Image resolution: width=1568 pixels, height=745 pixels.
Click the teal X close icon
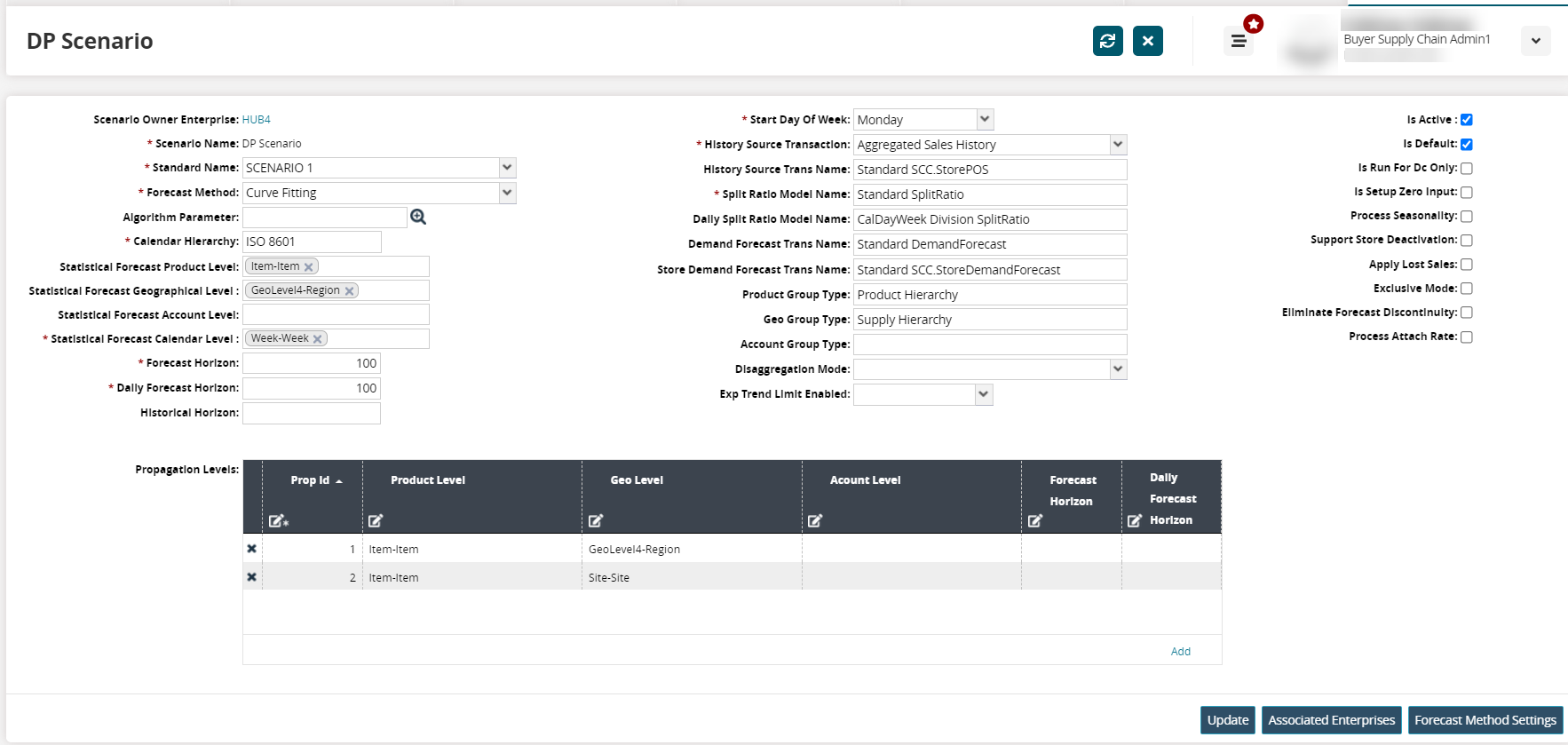click(x=1147, y=41)
